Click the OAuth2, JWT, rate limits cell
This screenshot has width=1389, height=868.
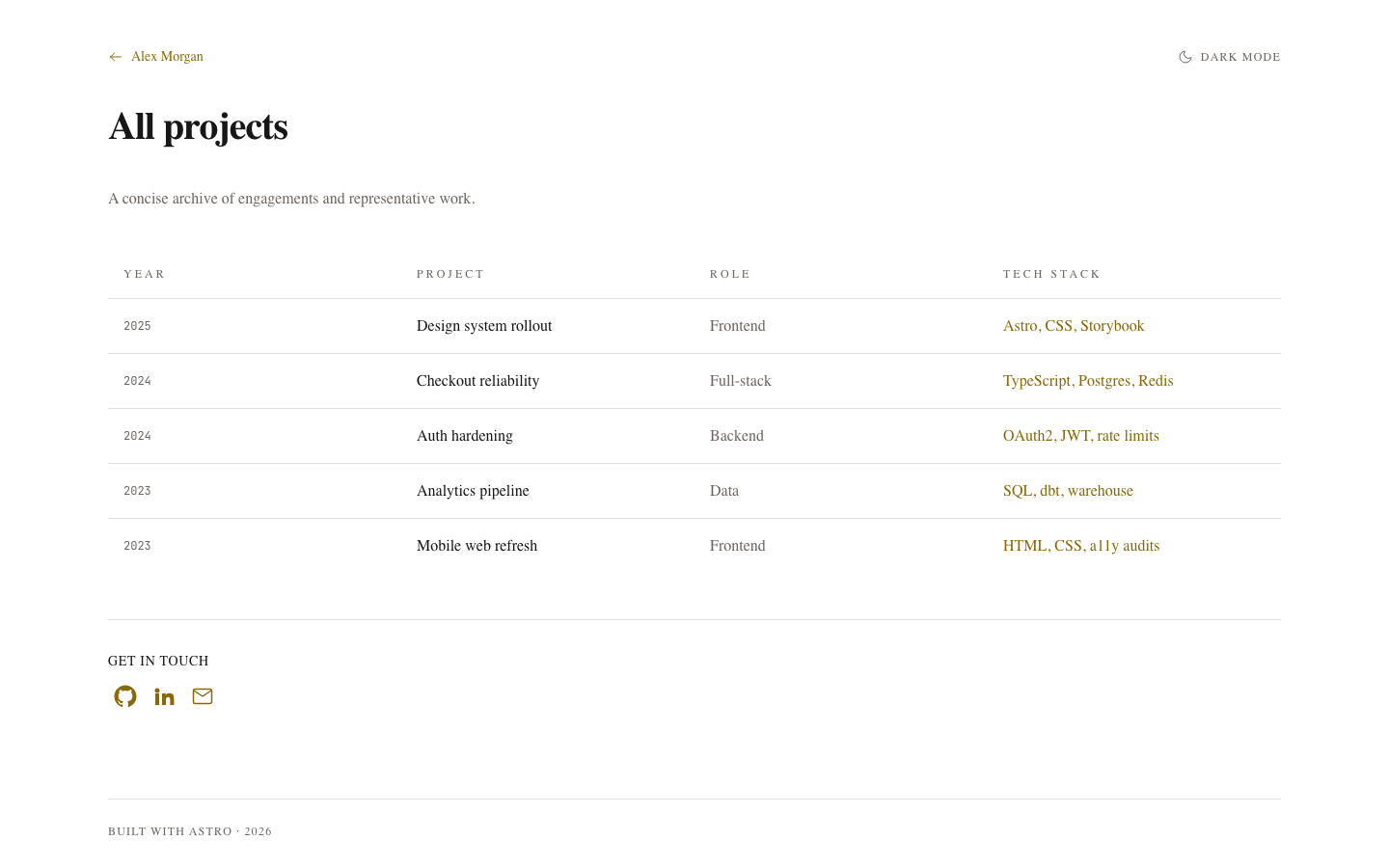coord(1081,436)
